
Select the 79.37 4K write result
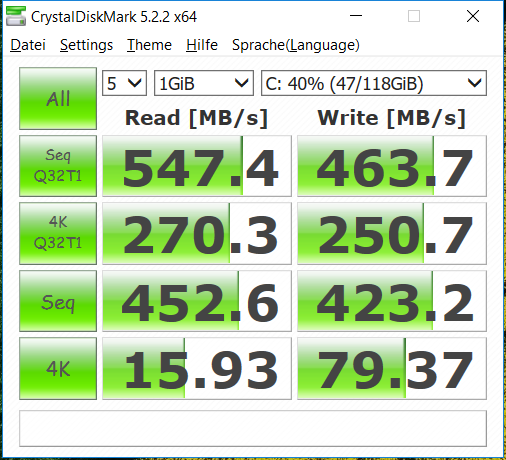tap(392, 368)
